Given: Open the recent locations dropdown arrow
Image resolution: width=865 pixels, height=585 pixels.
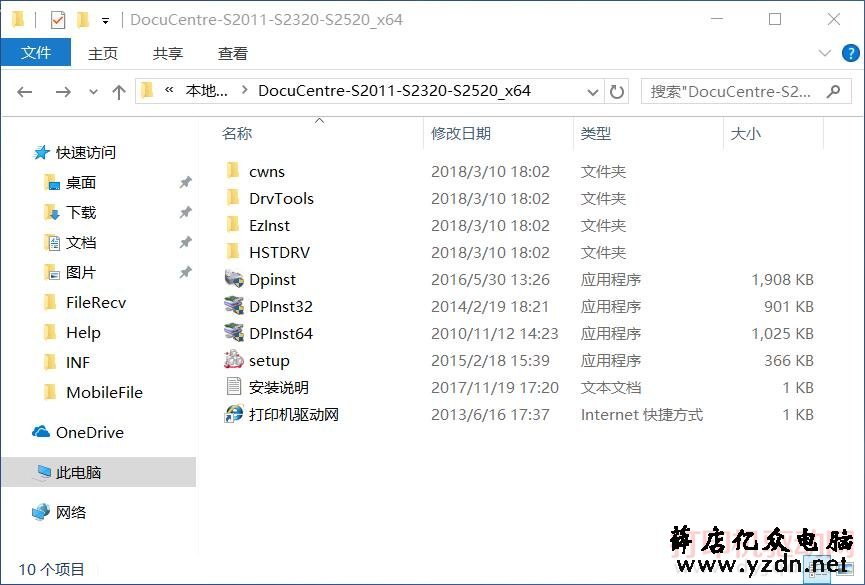Looking at the screenshot, I should tap(93, 92).
